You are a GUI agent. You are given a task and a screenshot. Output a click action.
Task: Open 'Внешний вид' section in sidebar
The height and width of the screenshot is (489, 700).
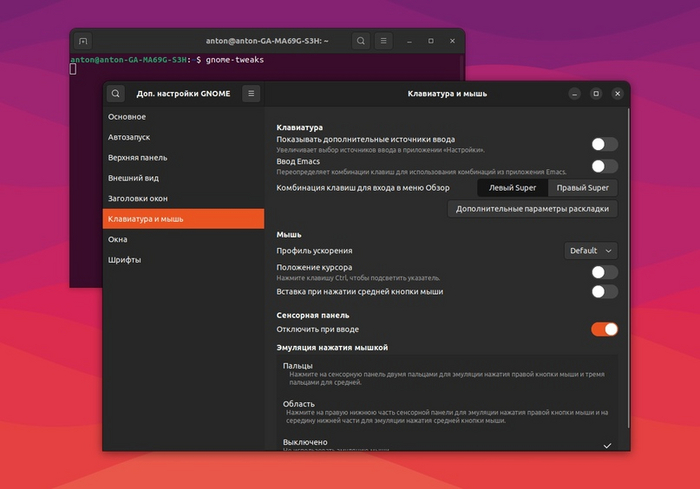point(133,178)
